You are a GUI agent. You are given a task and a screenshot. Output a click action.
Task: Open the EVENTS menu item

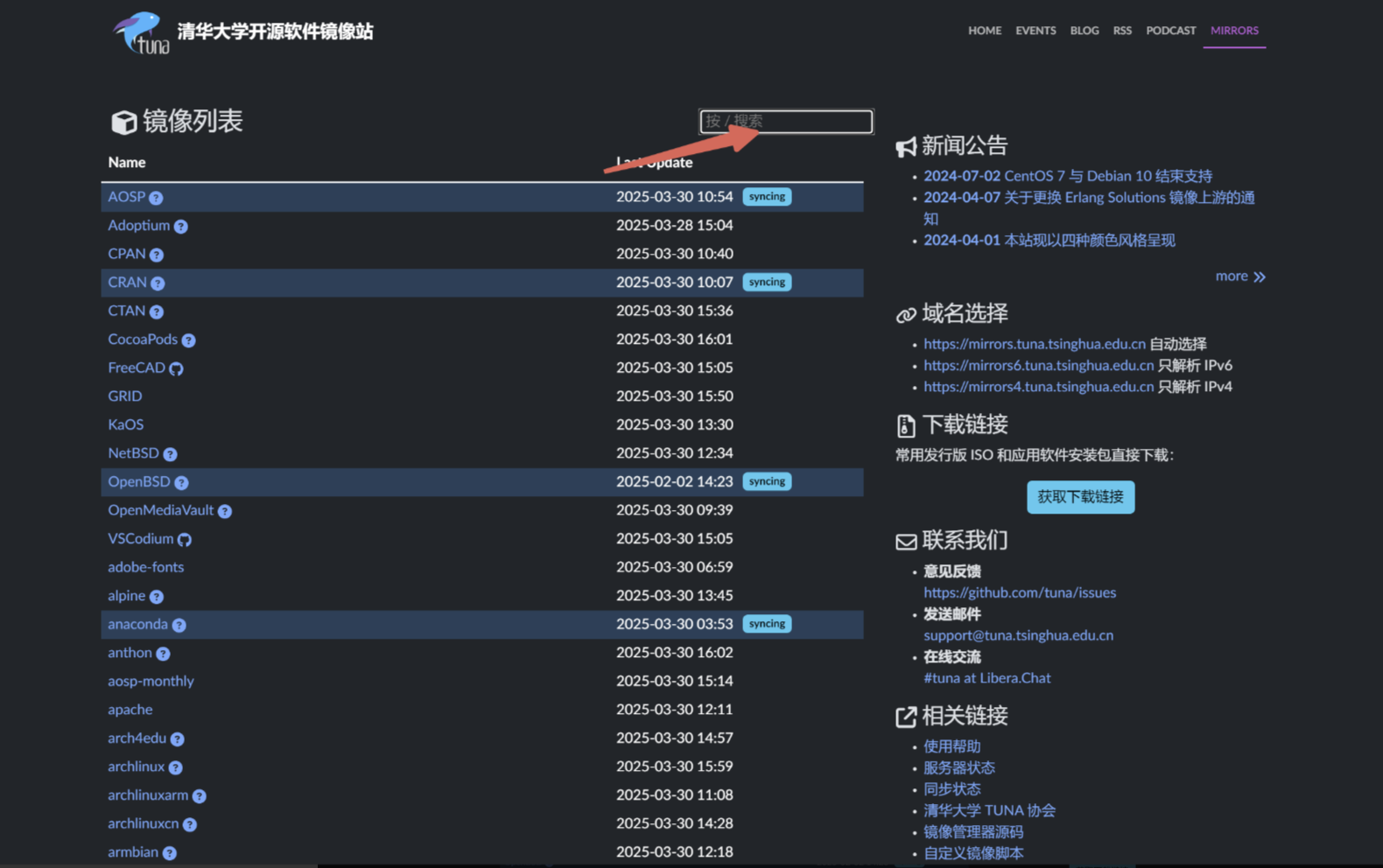[1035, 31]
